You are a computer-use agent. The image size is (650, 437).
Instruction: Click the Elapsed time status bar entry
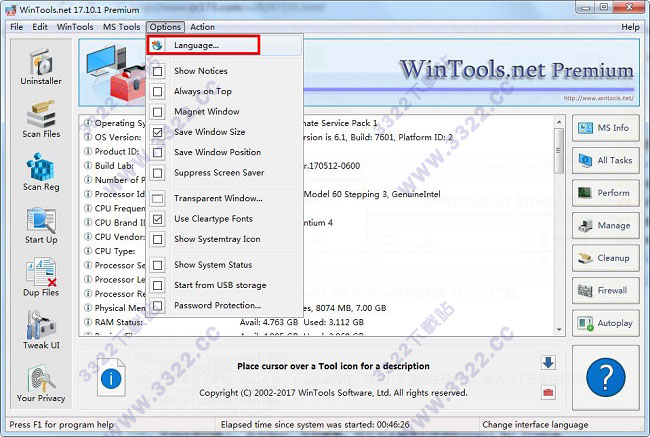(315, 425)
